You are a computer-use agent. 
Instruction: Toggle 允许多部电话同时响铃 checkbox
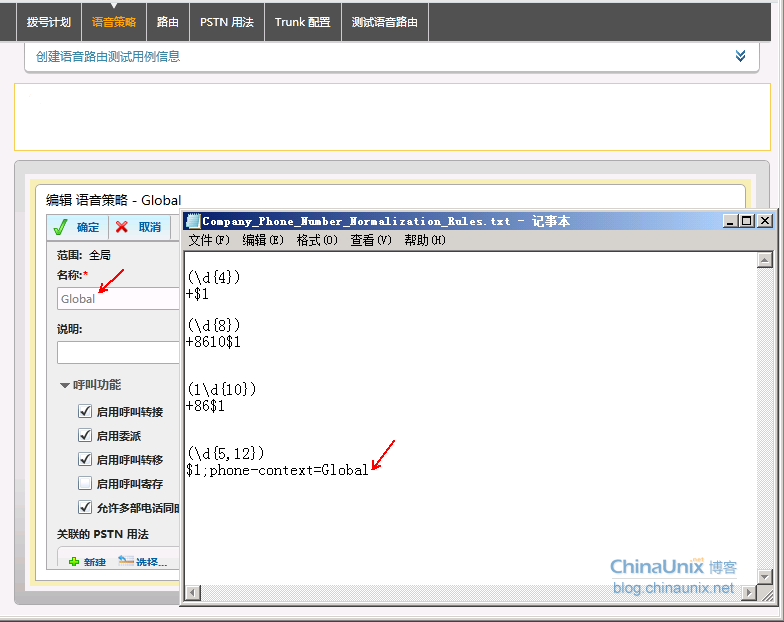pos(85,507)
